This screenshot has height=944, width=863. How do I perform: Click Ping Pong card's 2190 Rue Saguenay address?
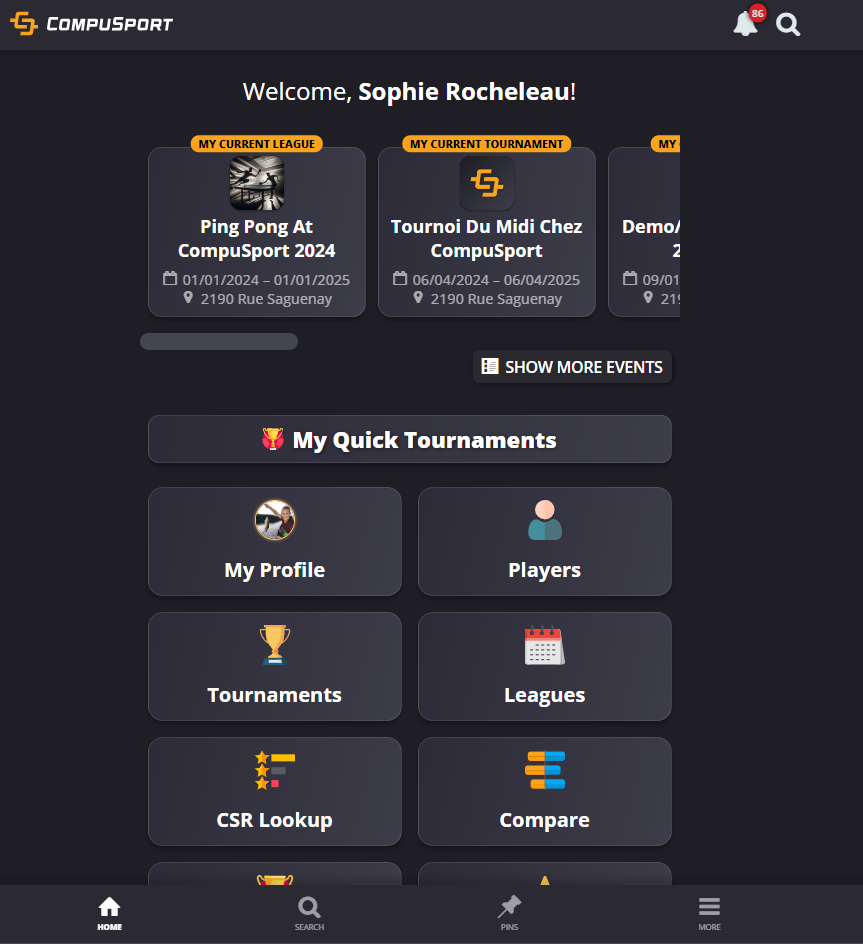coord(266,299)
